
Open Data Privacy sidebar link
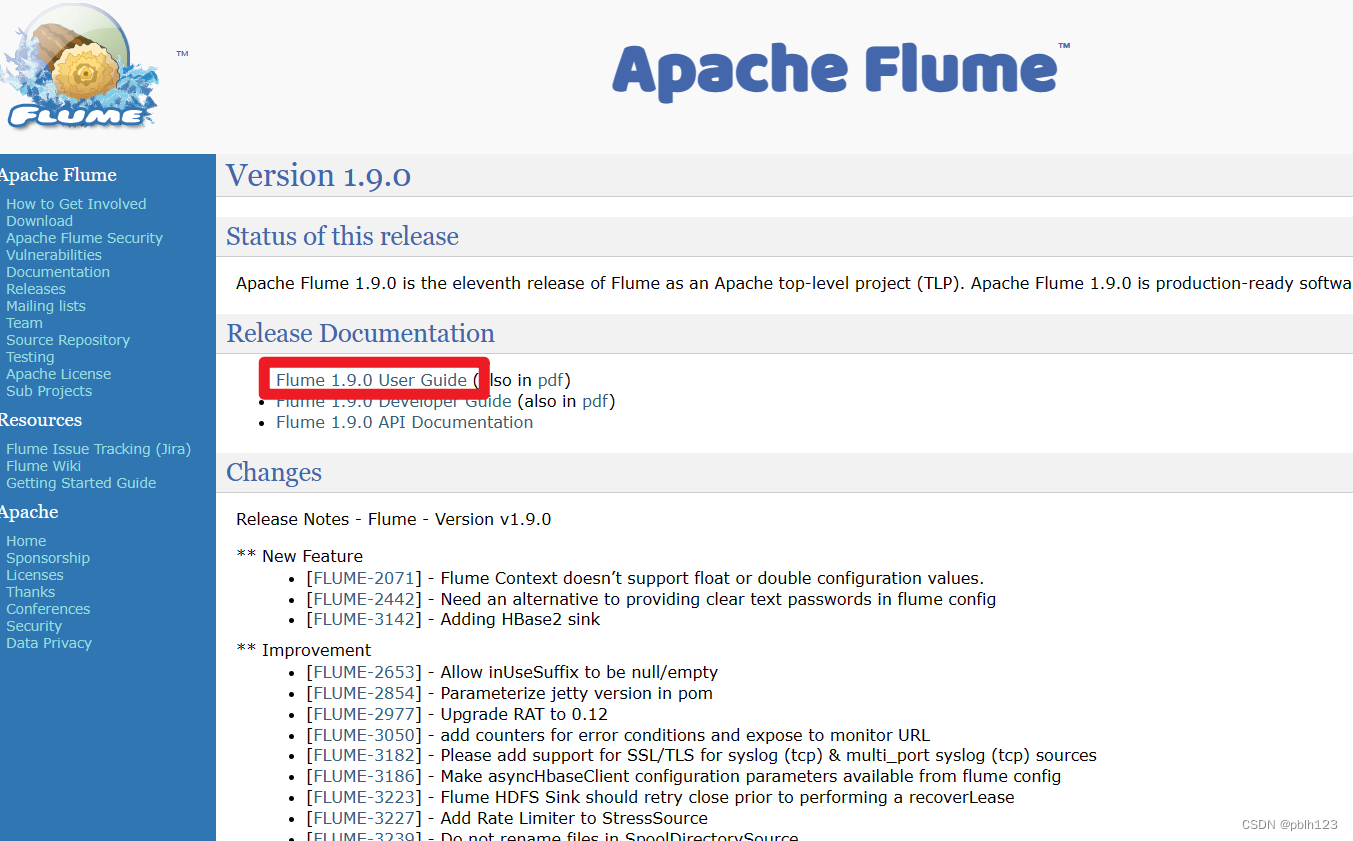[x=49, y=643]
